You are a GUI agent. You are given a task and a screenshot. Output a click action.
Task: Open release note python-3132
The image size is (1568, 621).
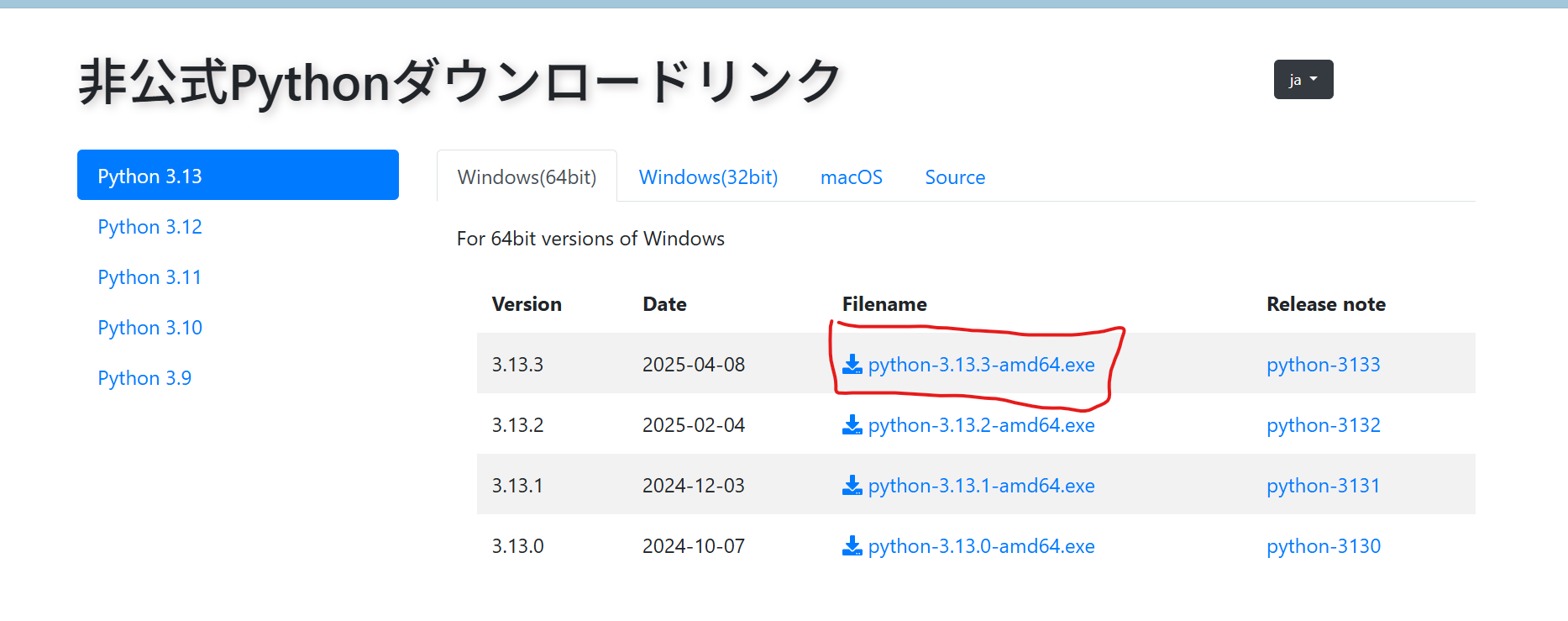[1324, 425]
